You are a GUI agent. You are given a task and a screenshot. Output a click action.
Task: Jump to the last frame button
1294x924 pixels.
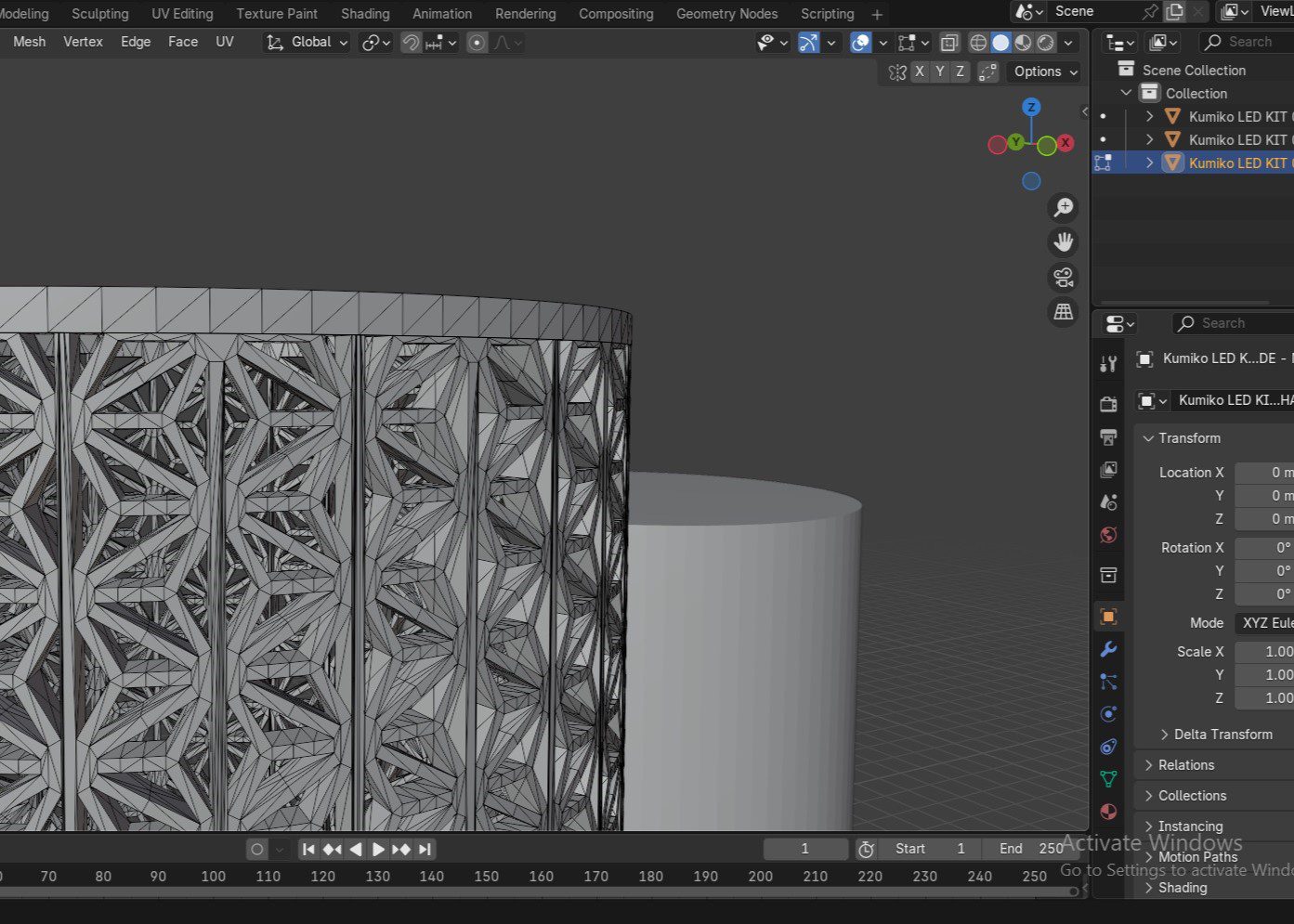[425, 849]
